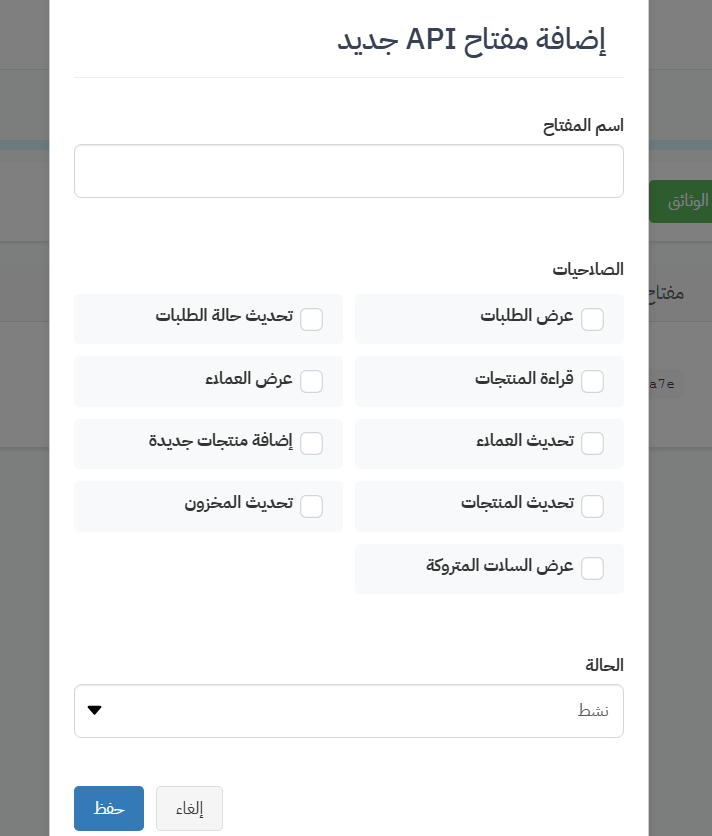712x836 pixels.
Task: Save the new API key with حفظ
Action: pyautogui.click(x=109, y=808)
